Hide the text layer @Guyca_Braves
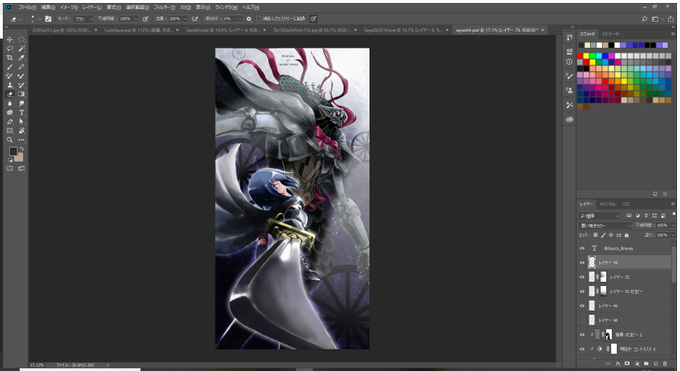 [582, 248]
